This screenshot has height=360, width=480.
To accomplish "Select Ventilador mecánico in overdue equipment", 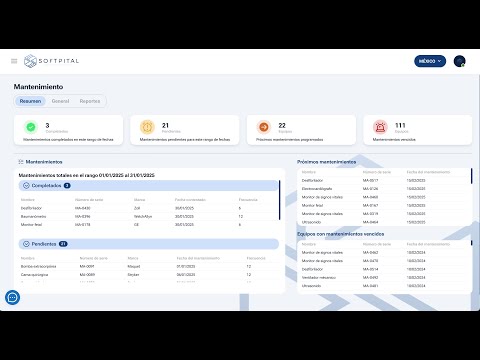I will [x=383, y=277].
